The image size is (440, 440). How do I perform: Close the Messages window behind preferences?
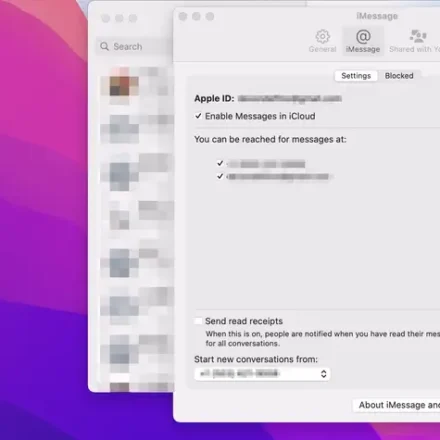tap(106, 18)
